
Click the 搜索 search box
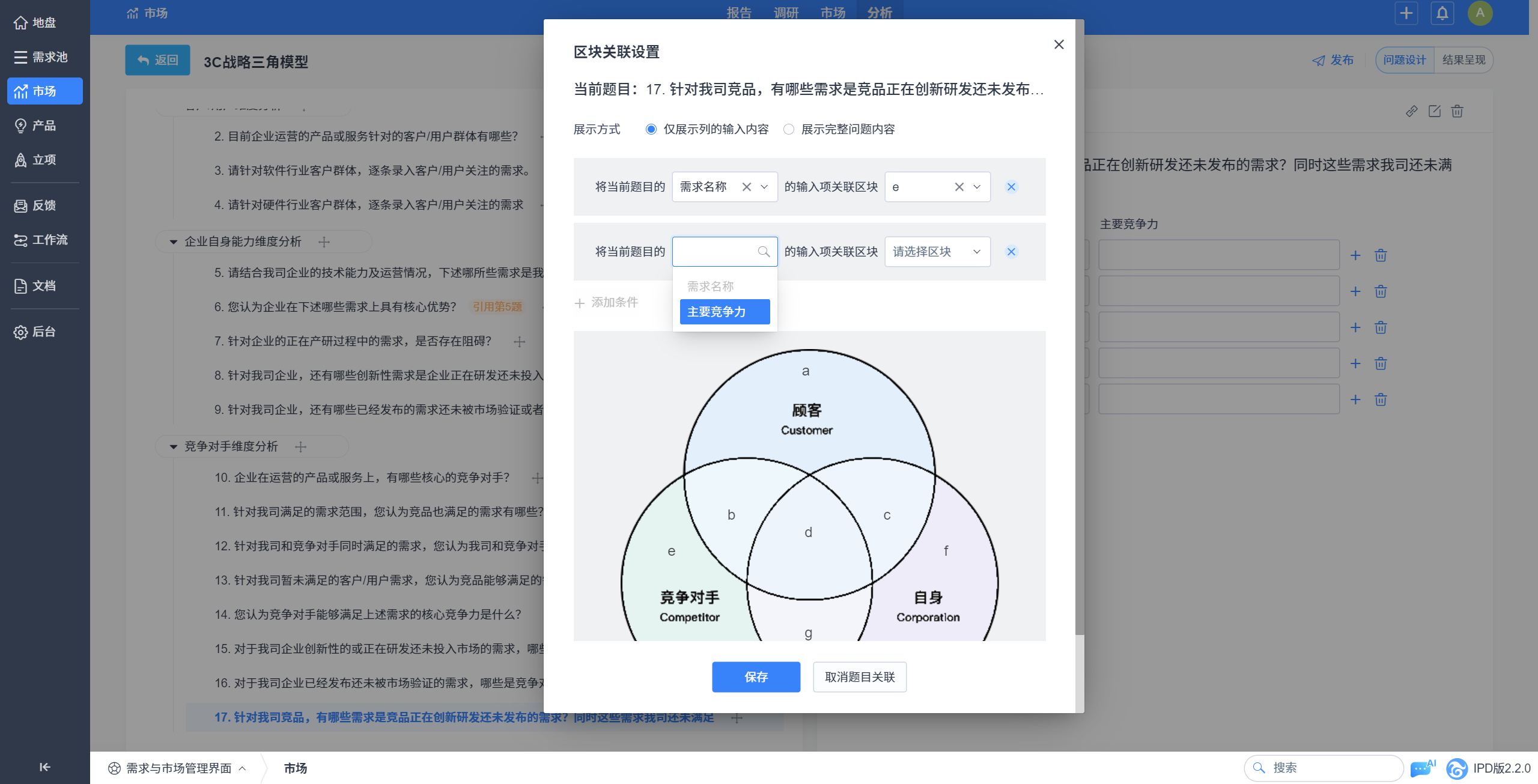pyautogui.click(x=1324, y=768)
